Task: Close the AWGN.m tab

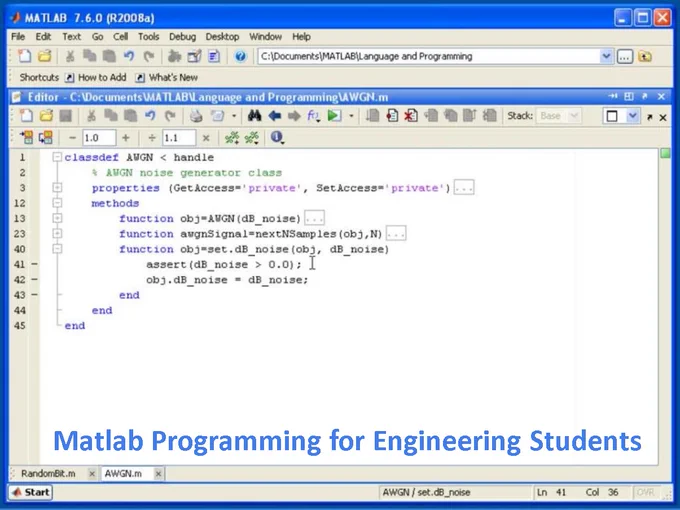Action: tap(158, 474)
